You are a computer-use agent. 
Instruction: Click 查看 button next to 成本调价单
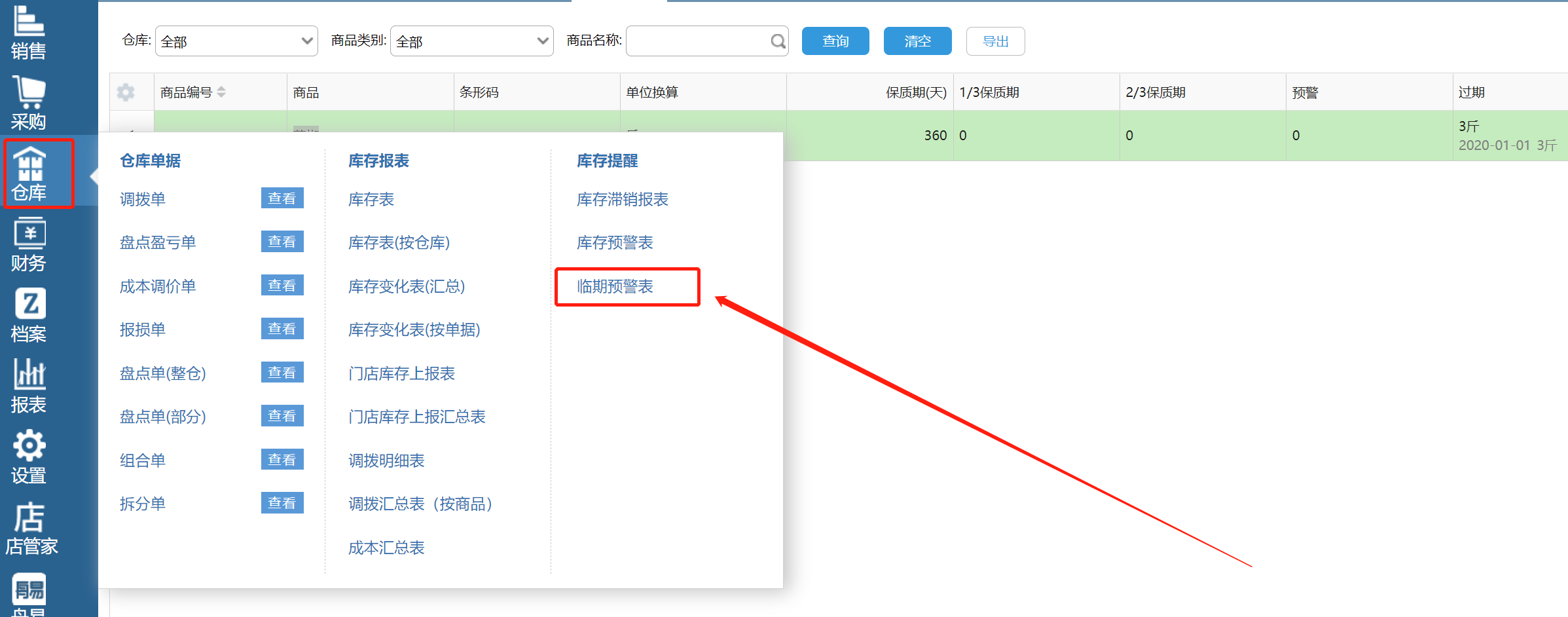282,286
